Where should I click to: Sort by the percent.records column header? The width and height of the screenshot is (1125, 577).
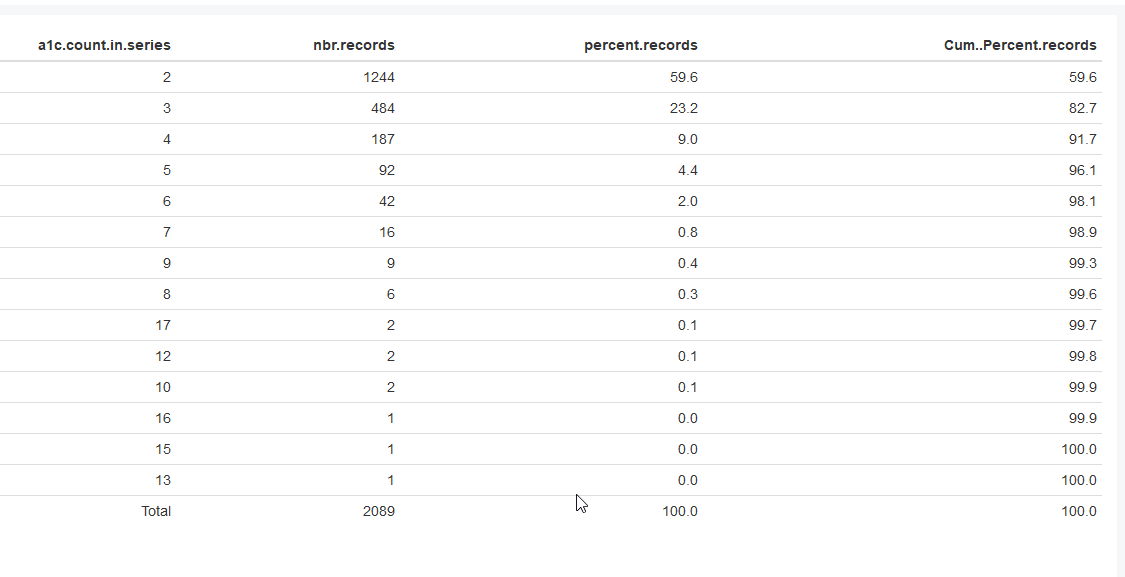641,45
